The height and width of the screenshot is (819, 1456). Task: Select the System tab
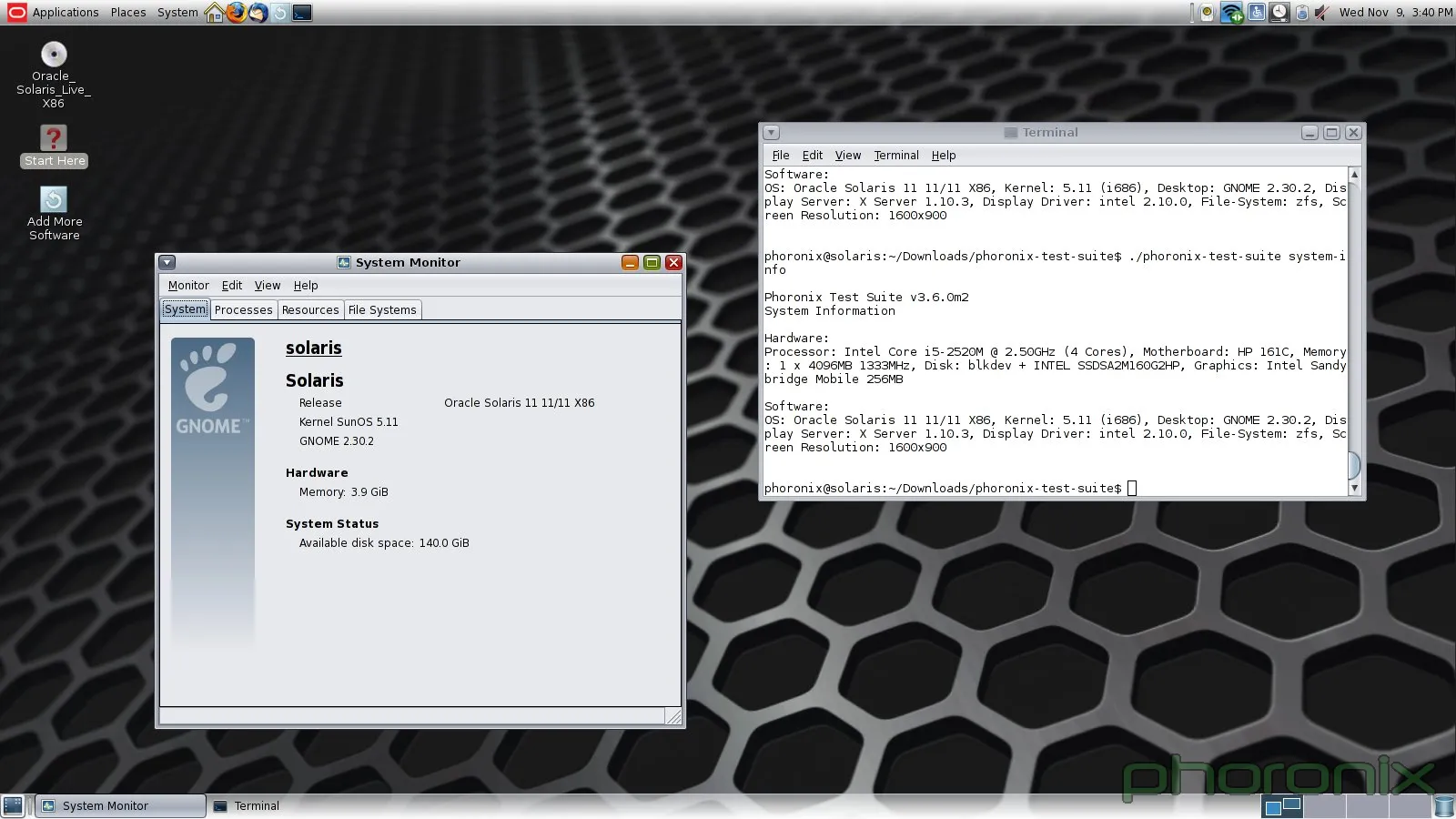[186, 309]
